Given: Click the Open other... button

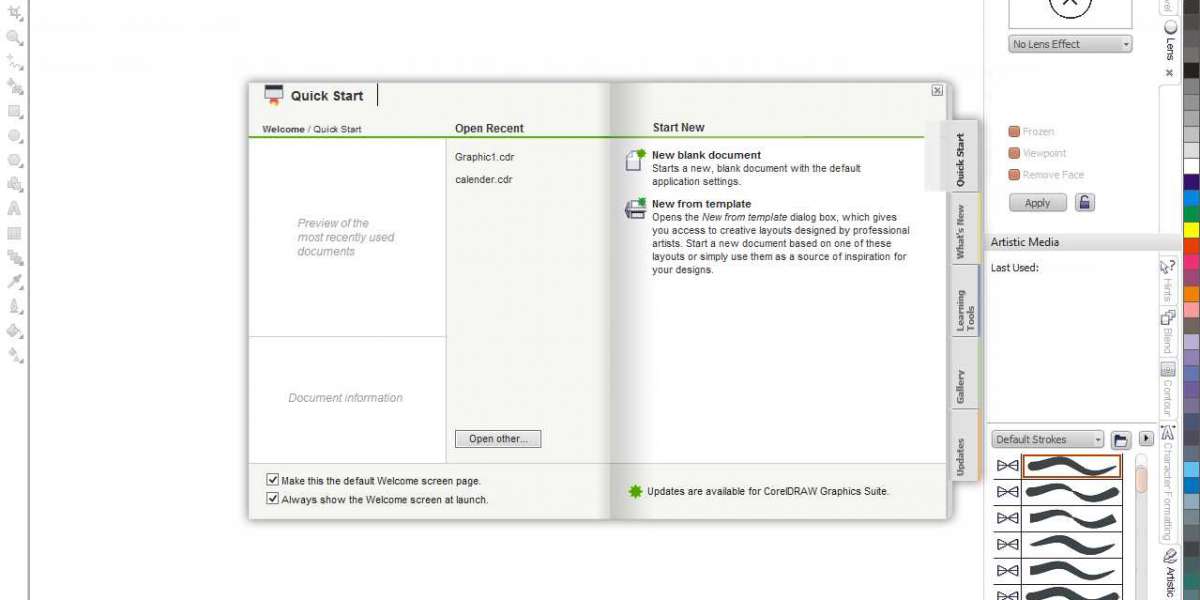Looking at the screenshot, I should point(498,439).
